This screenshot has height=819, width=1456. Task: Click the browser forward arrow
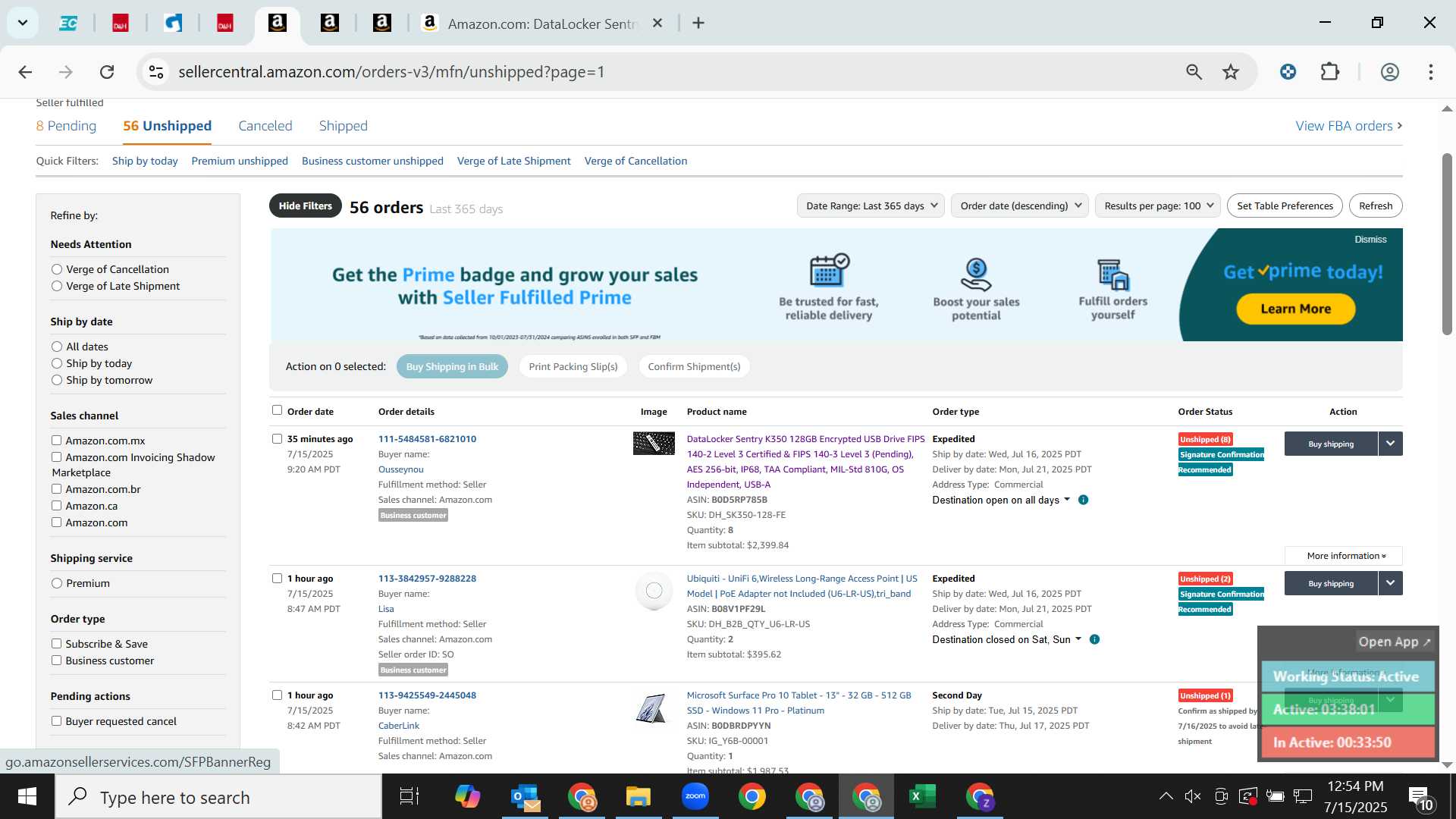point(66,72)
